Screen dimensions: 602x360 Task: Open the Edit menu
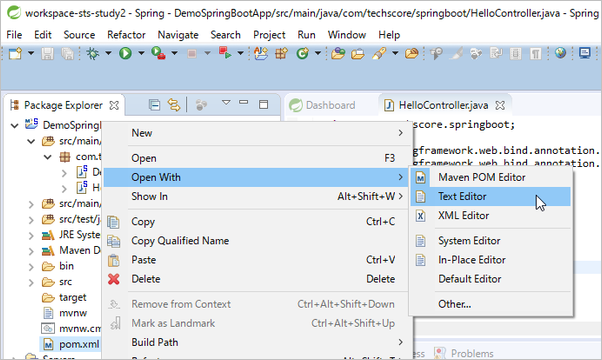tap(43, 35)
